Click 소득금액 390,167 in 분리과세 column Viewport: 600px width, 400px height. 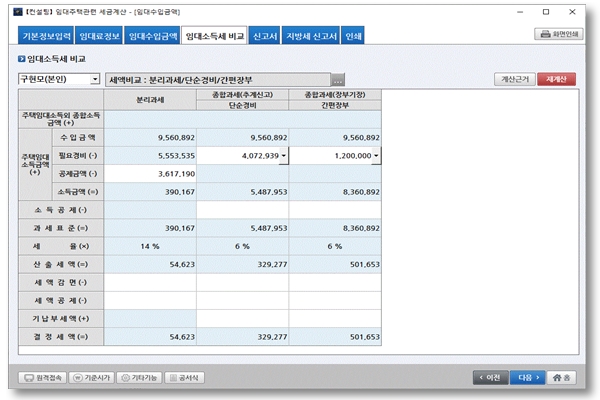point(150,192)
